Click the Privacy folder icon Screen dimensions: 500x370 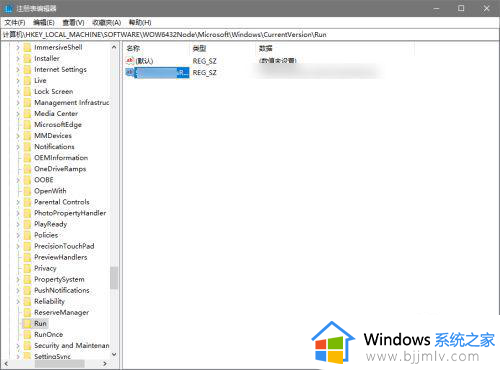27,268
